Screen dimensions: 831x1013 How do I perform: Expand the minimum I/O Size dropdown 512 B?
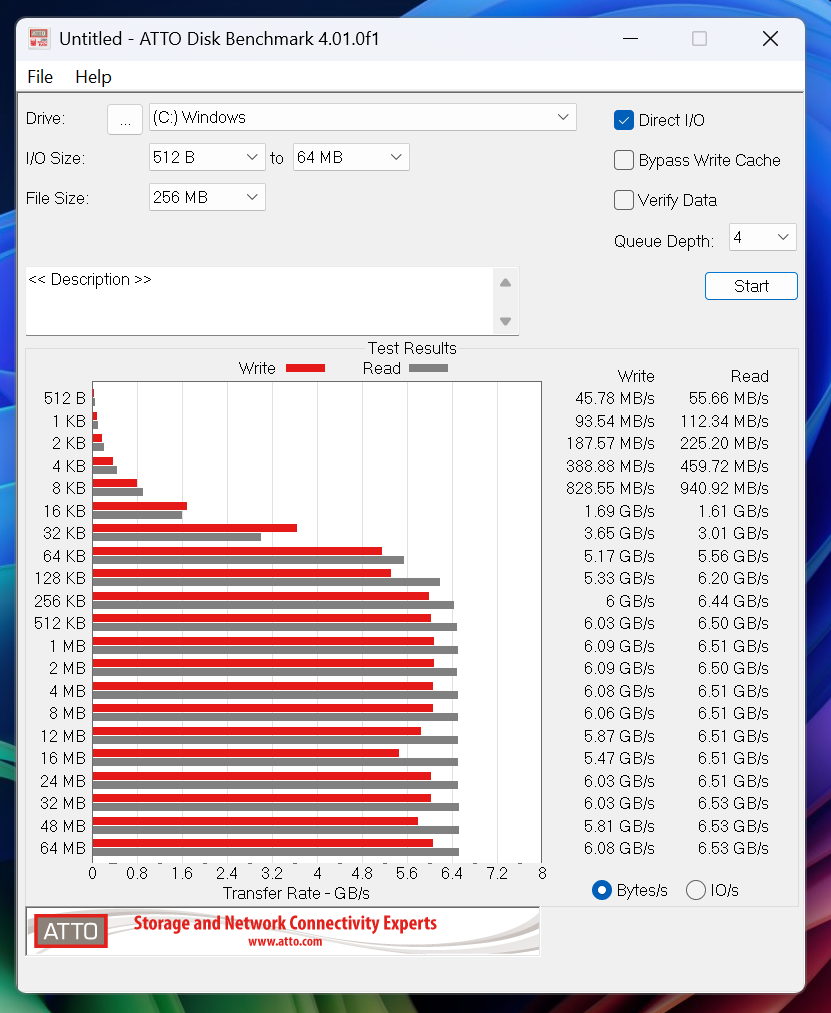207,157
